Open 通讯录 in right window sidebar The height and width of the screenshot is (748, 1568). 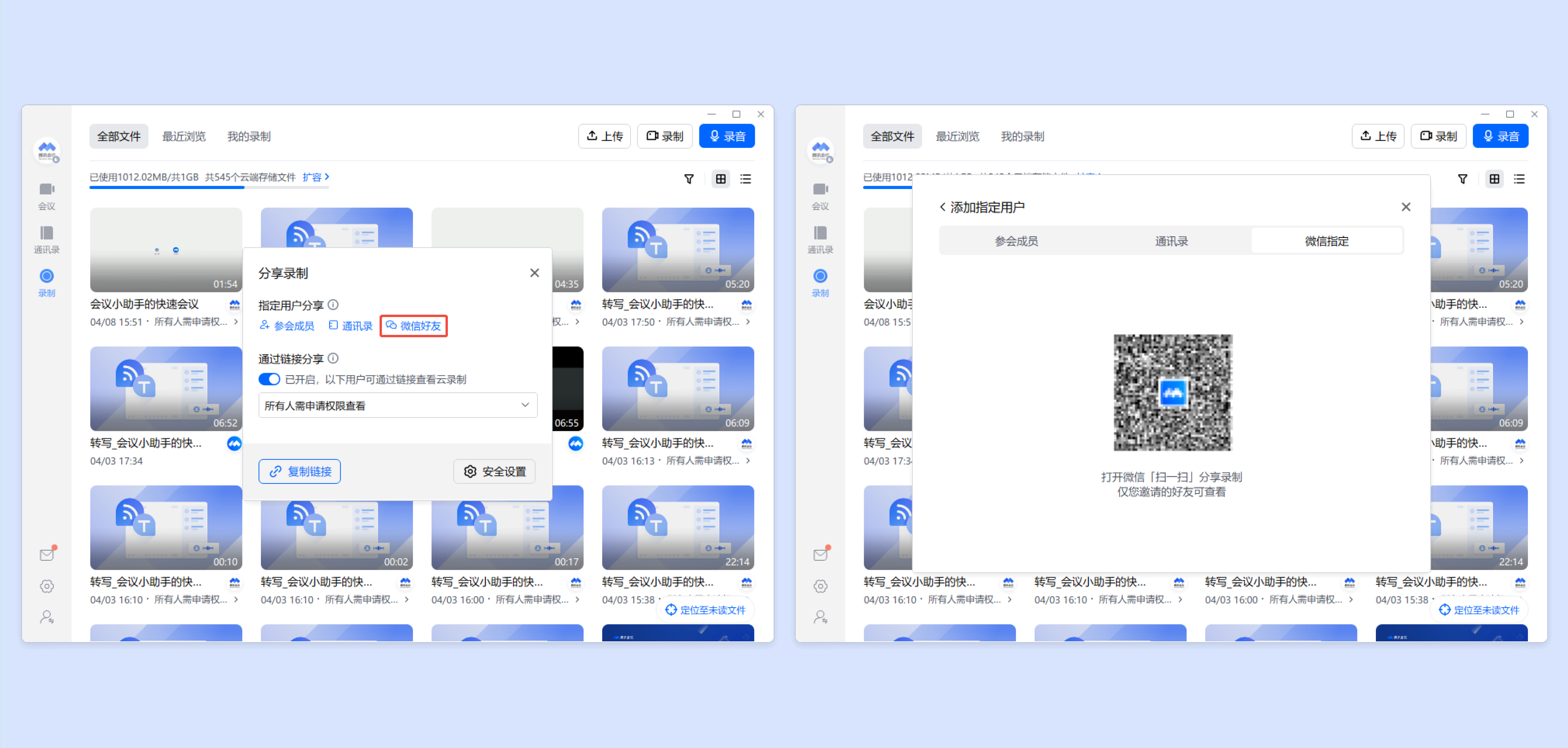click(x=820, y=240)
